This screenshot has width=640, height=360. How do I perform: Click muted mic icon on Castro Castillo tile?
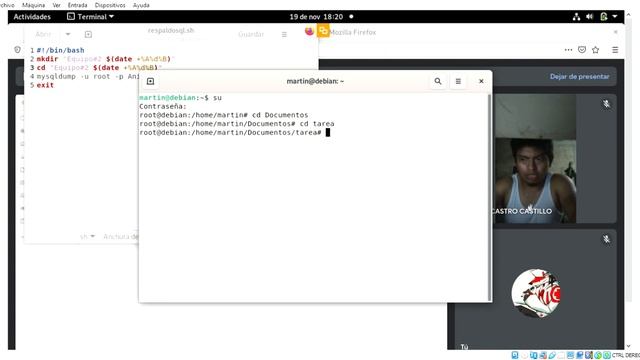click(x=607, y=104)
